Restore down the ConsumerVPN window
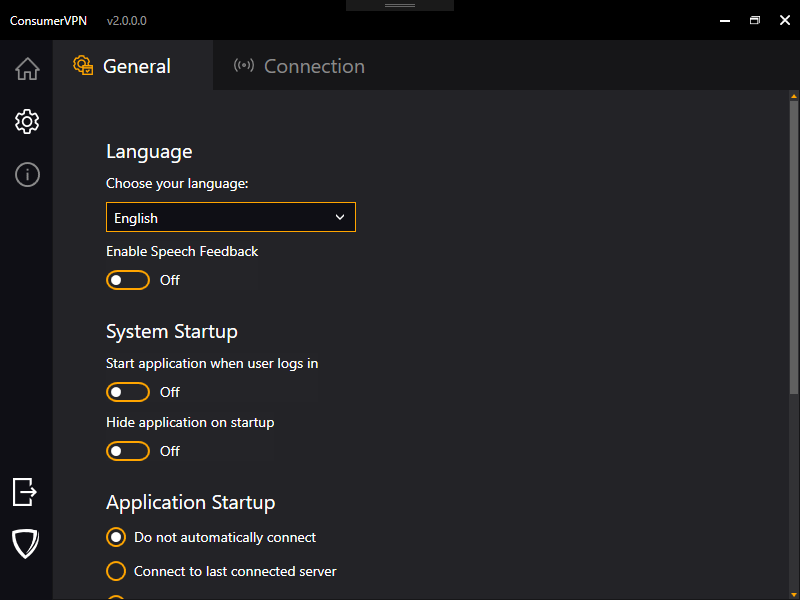This screenshot has width=800, height=600. point(755,20)
